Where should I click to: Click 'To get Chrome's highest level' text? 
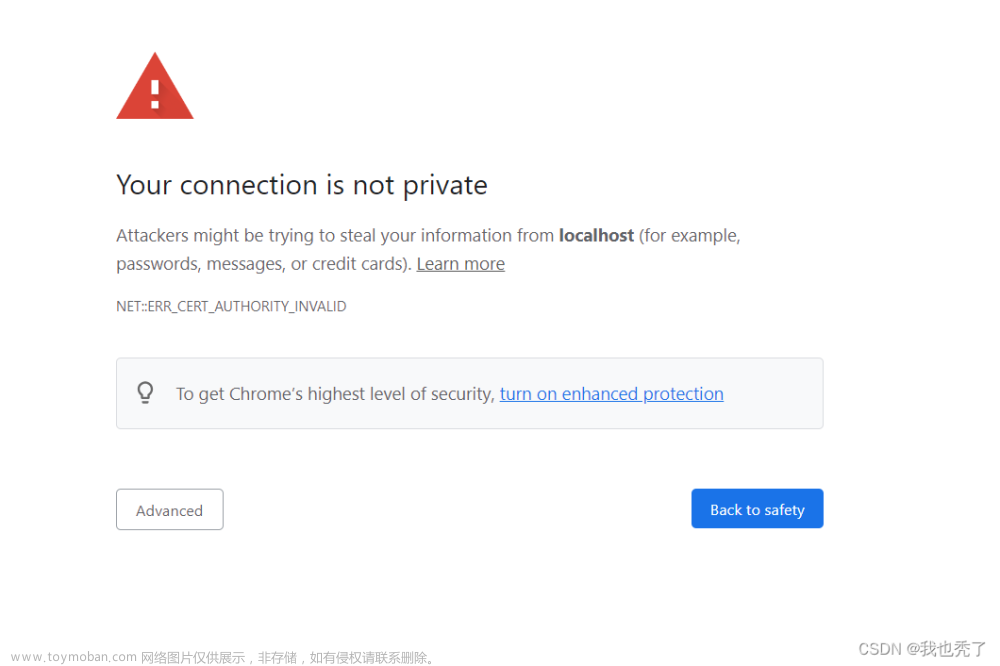pos(335,394)
